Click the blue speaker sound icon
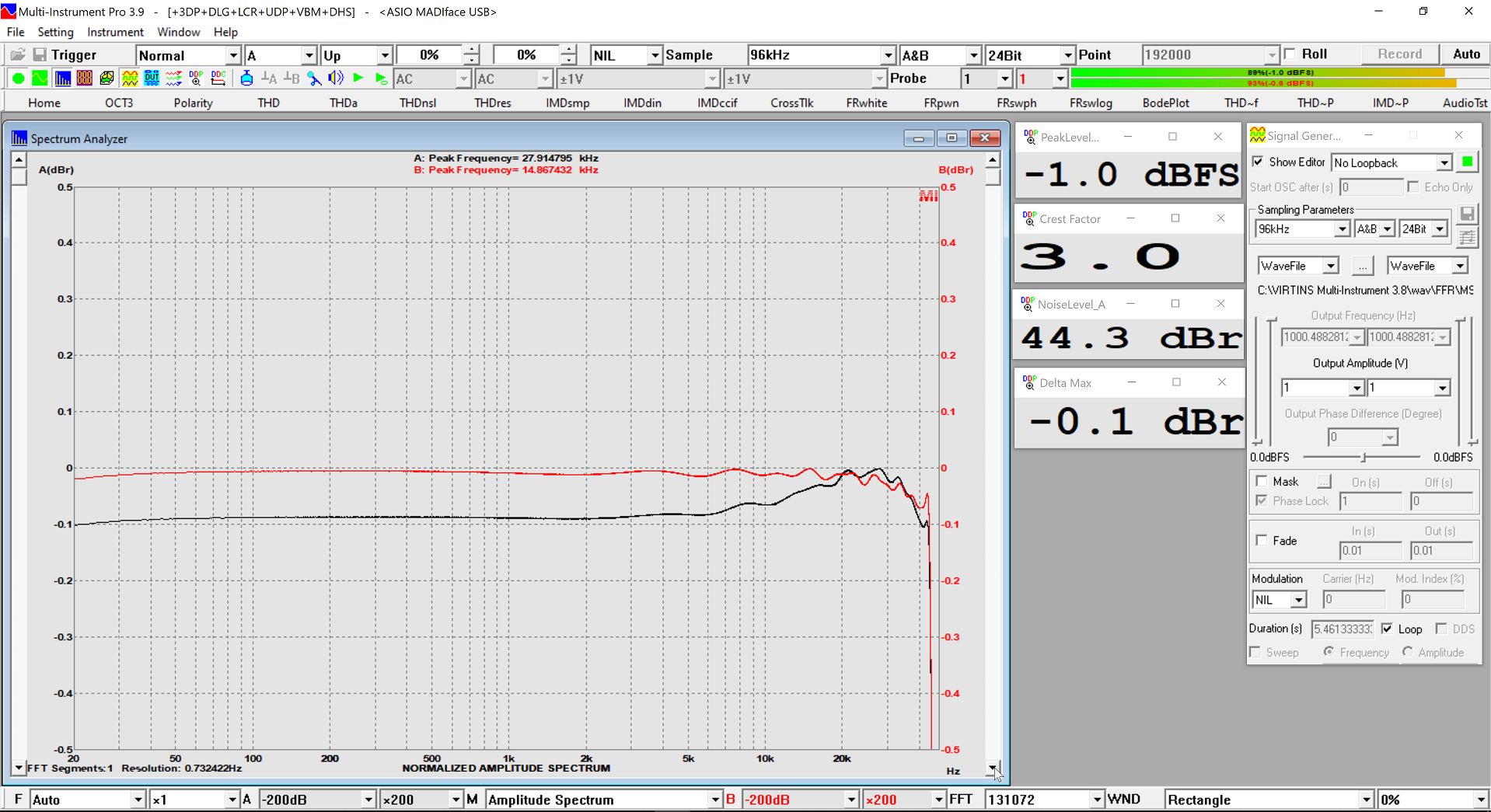The image size is (1491, 812). (336, 78)
